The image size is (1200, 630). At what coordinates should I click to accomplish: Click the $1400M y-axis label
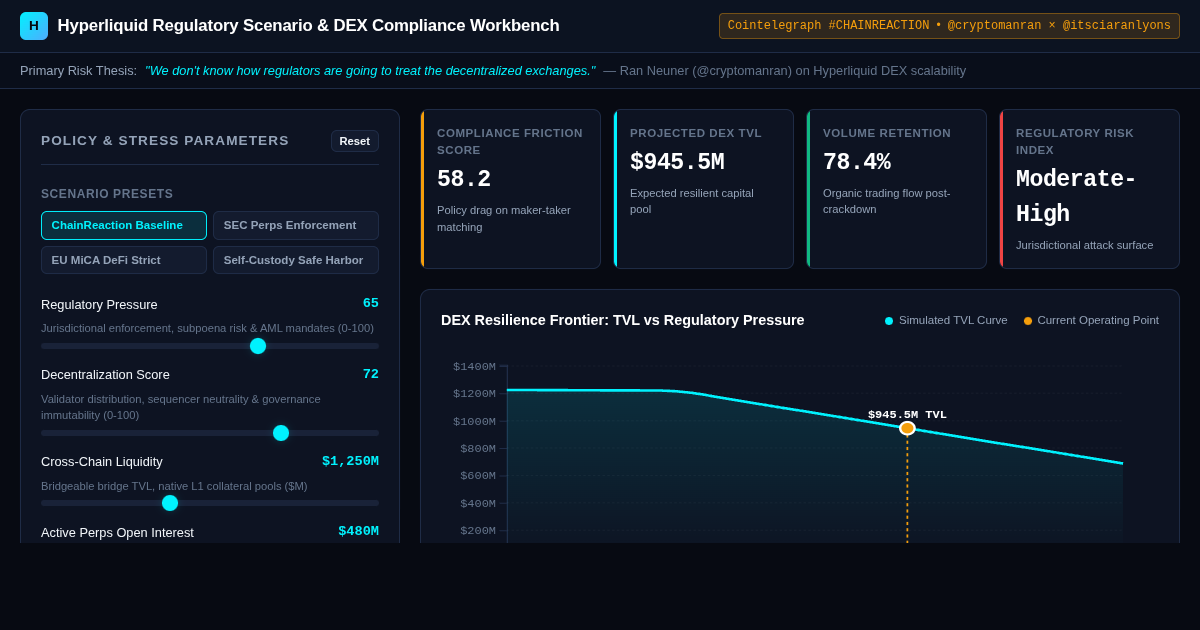click(474, 367)
